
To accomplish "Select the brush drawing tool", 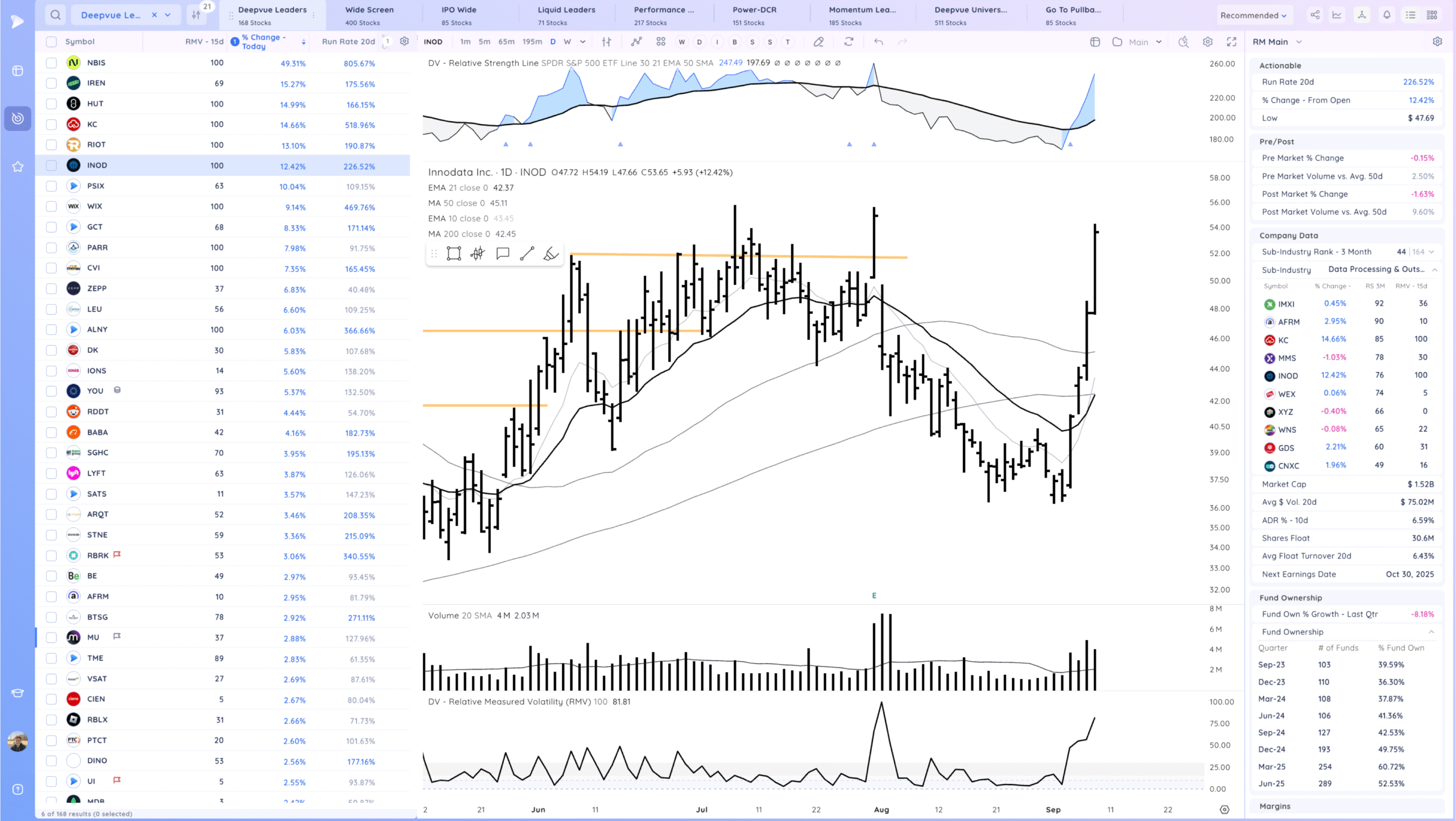I will tap(551, 254).
